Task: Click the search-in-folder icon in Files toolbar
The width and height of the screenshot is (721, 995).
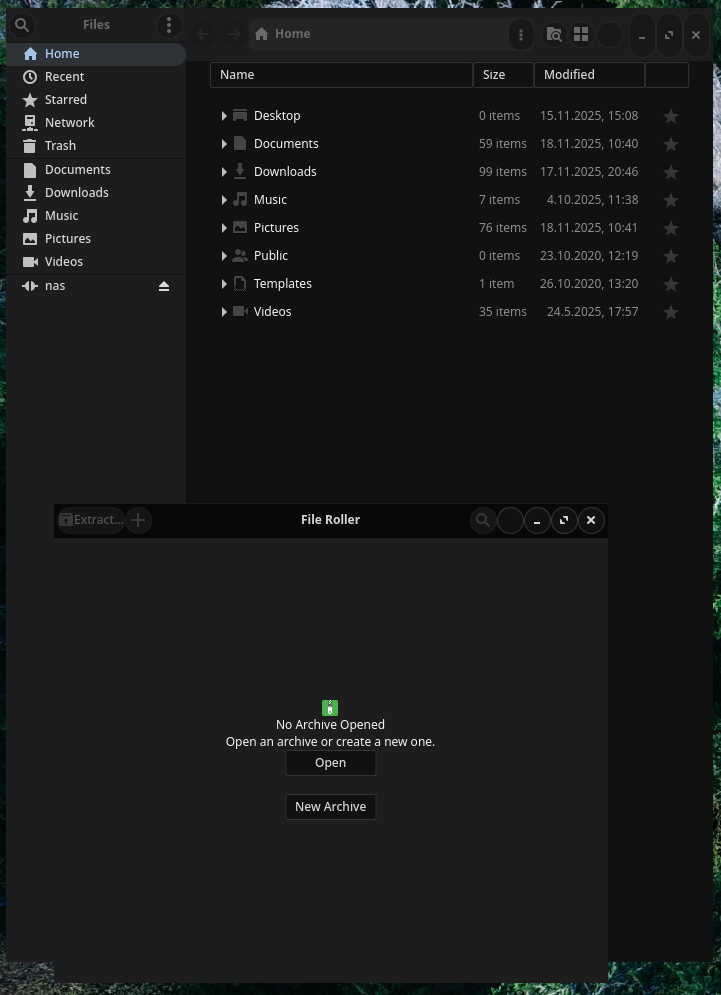Action: [x=554, y=35]
